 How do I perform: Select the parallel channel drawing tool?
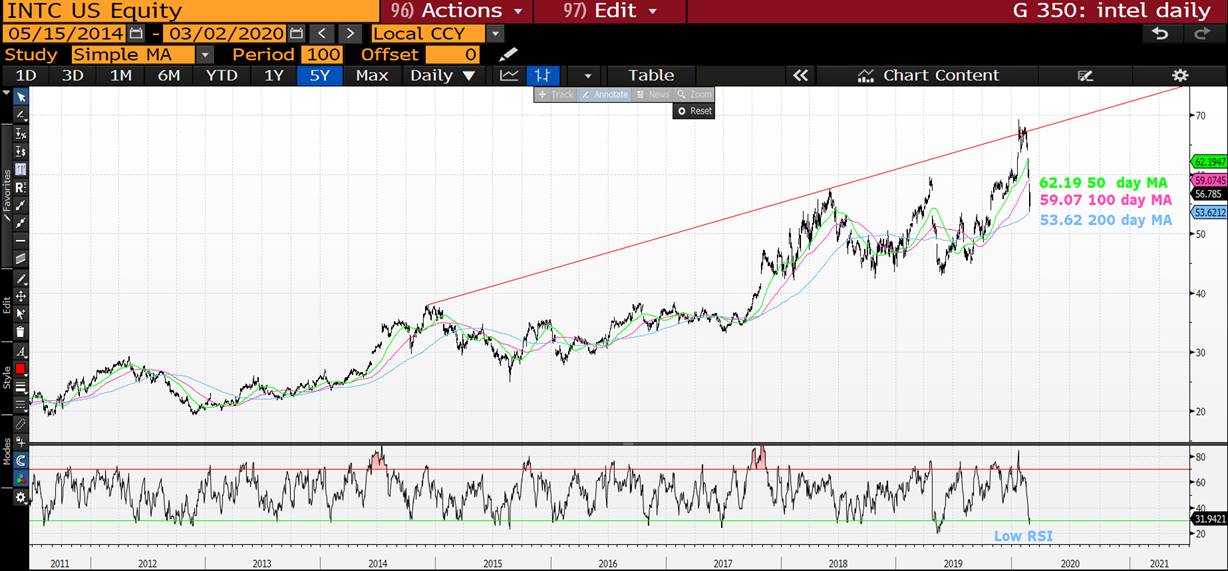pyautogui.click(x=20, y=259)
